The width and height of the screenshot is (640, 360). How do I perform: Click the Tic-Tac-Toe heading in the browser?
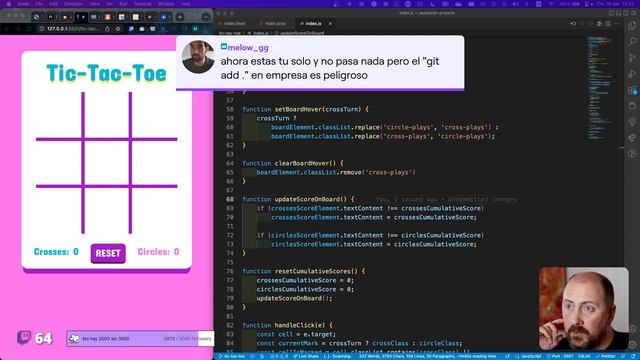[107, 73]
